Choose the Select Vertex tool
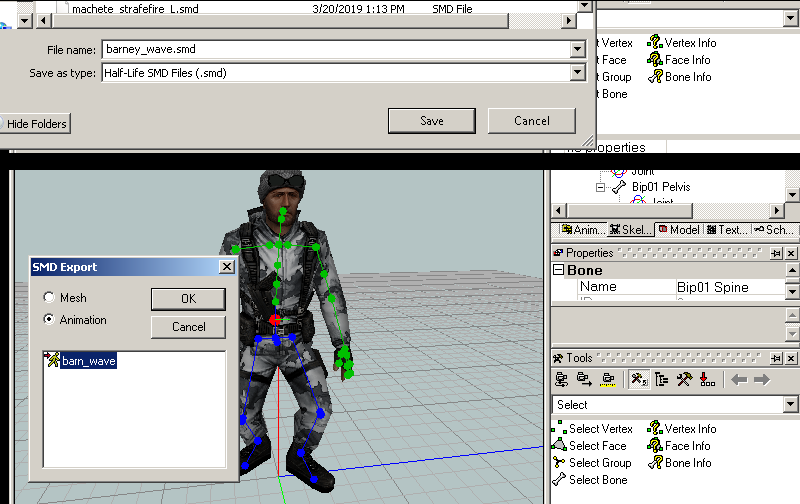Screen dimensions: 800x504 click(593, 429)
